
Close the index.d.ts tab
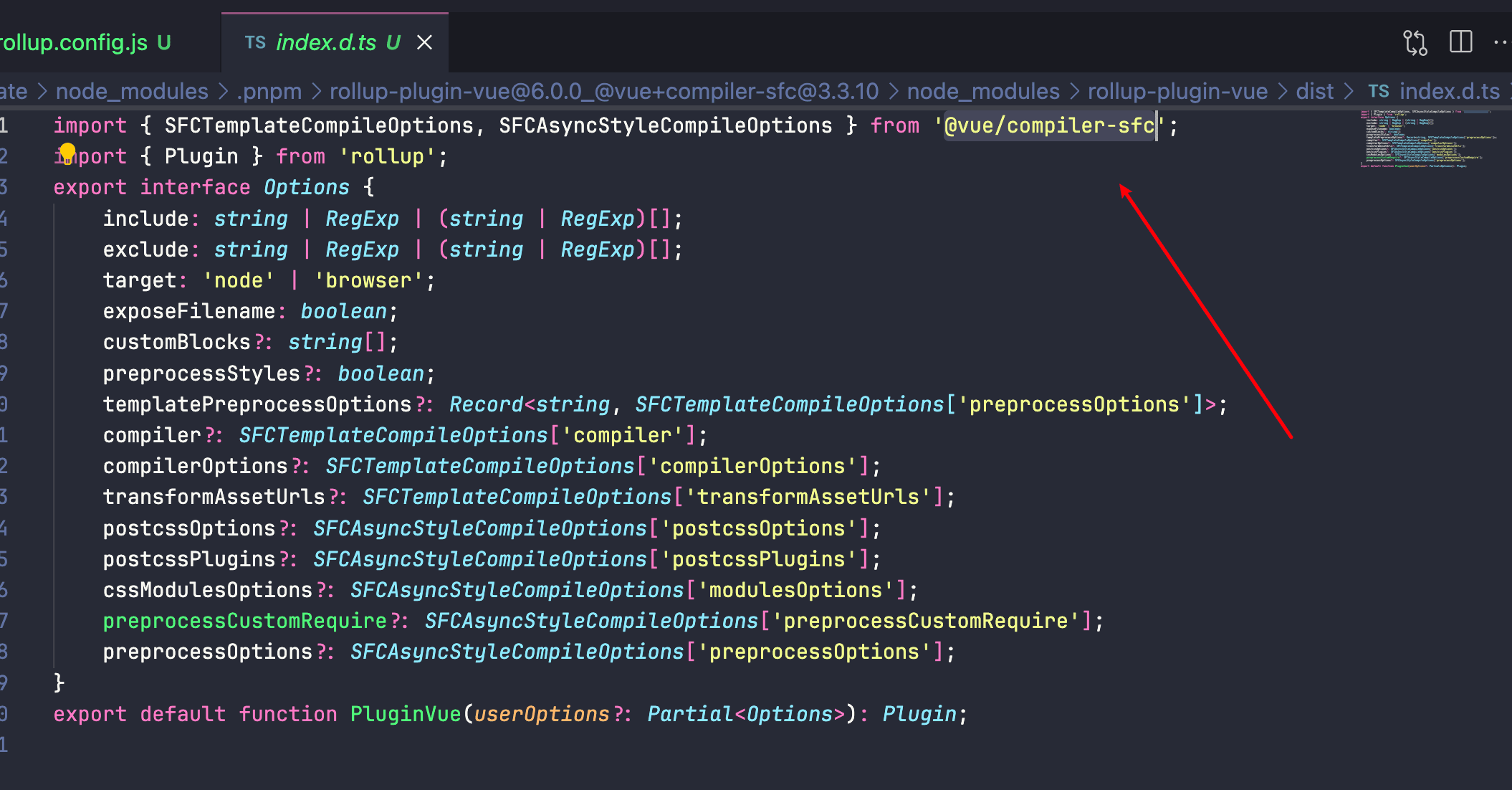click(424, 42)
